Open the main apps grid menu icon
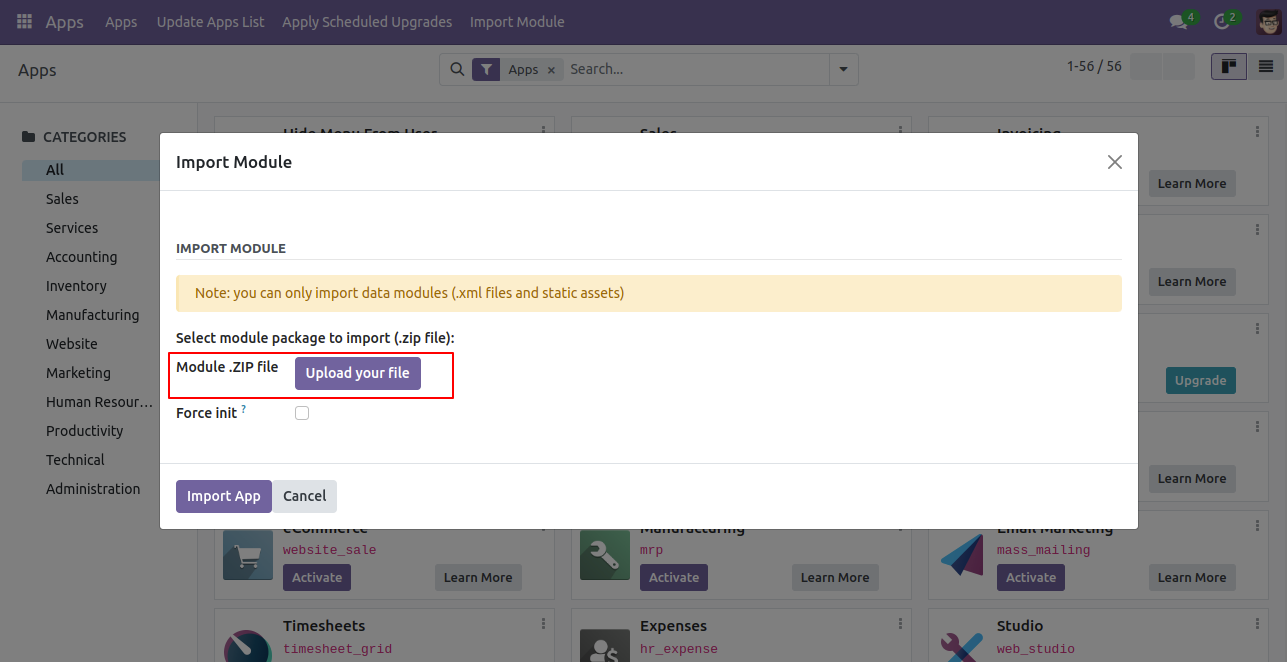The width and height of the screenshot is (1287, 662). coord(24,21)
